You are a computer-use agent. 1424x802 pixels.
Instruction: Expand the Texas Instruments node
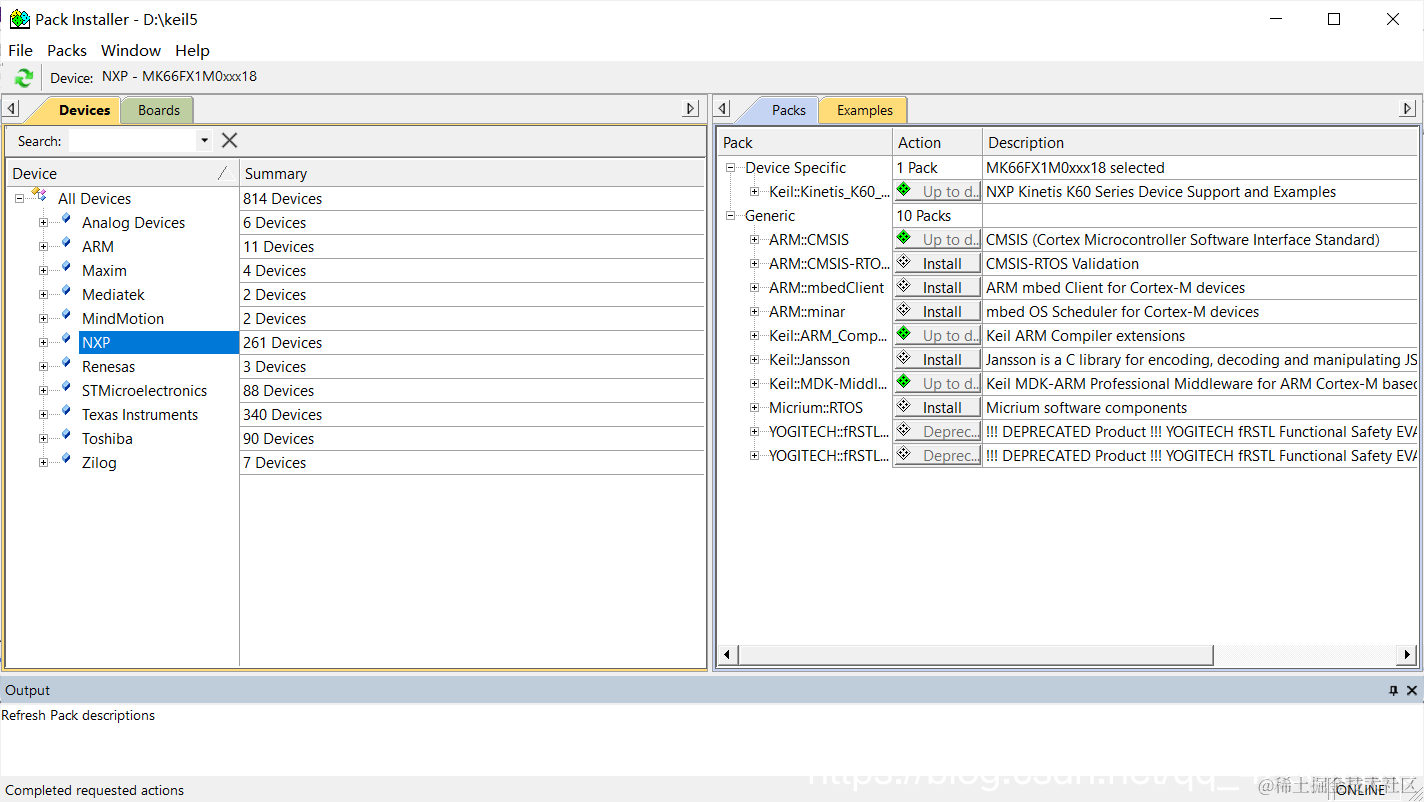43,415
